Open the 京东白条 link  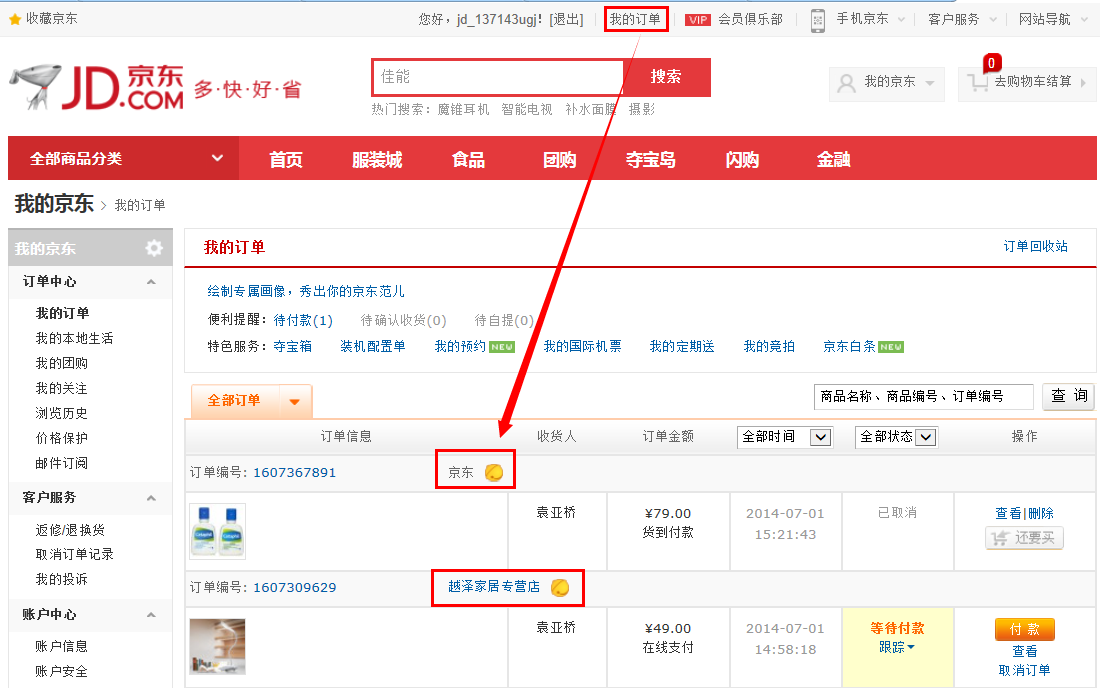(849, 346)
